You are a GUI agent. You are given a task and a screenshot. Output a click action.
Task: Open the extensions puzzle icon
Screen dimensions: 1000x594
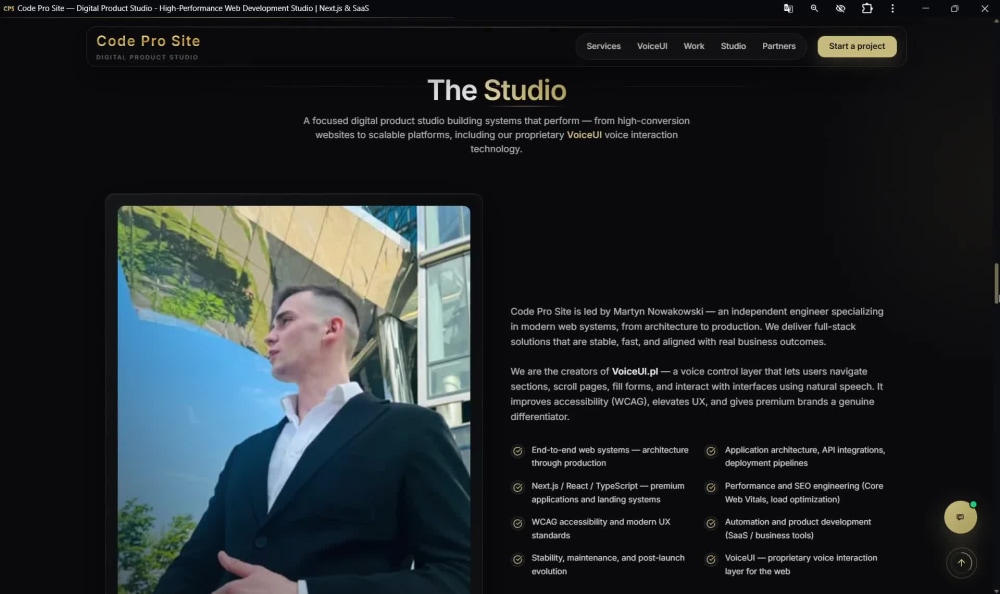867,8
